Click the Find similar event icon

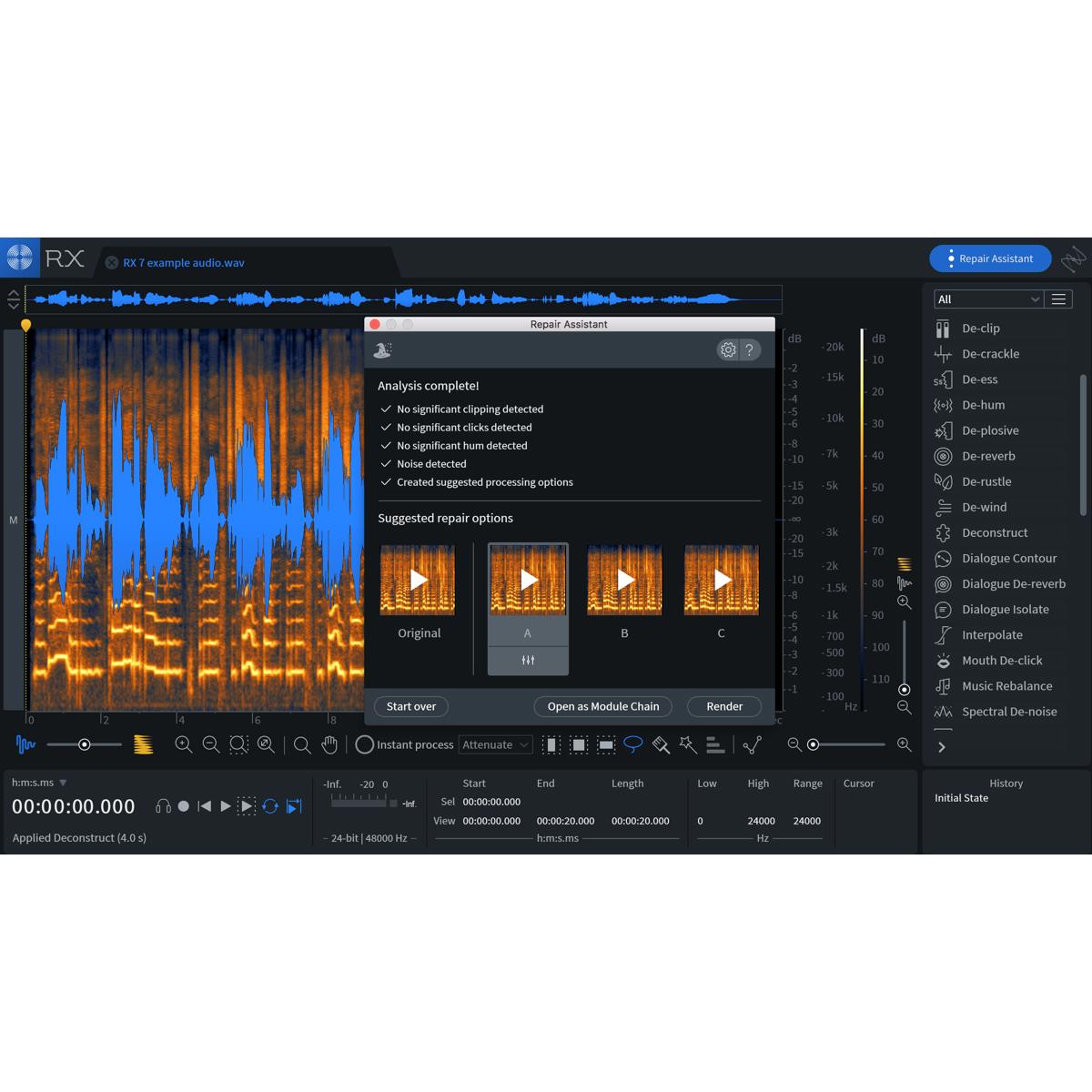point(752,744)
